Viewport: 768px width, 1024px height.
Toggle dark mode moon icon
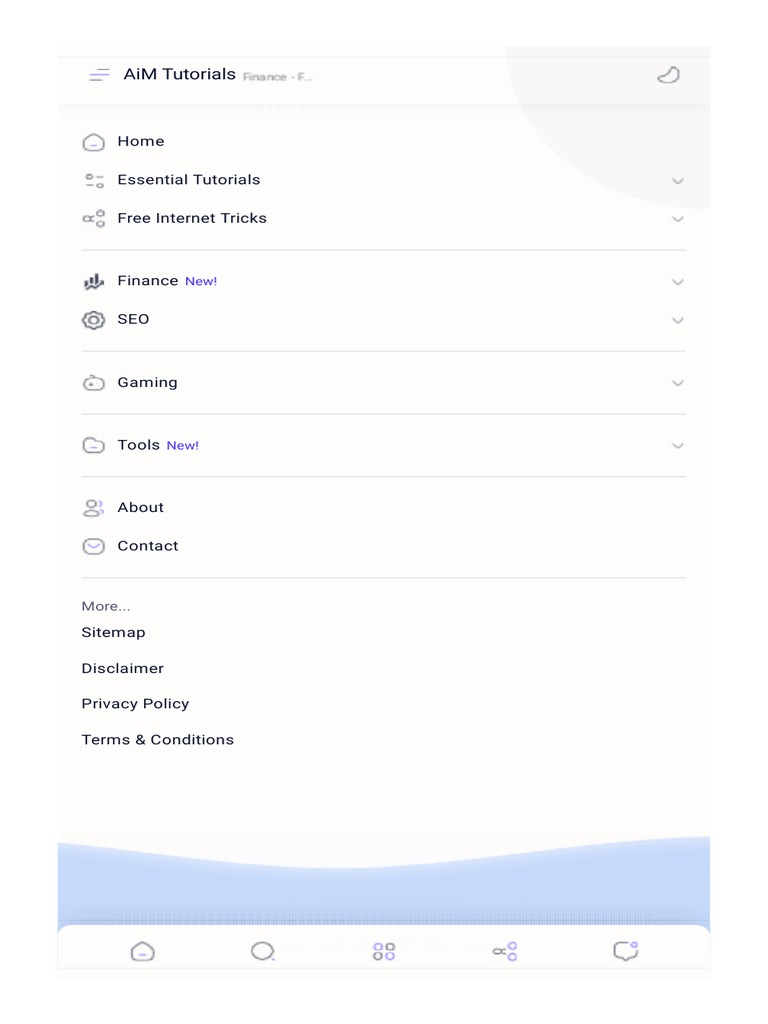(668, 75)
